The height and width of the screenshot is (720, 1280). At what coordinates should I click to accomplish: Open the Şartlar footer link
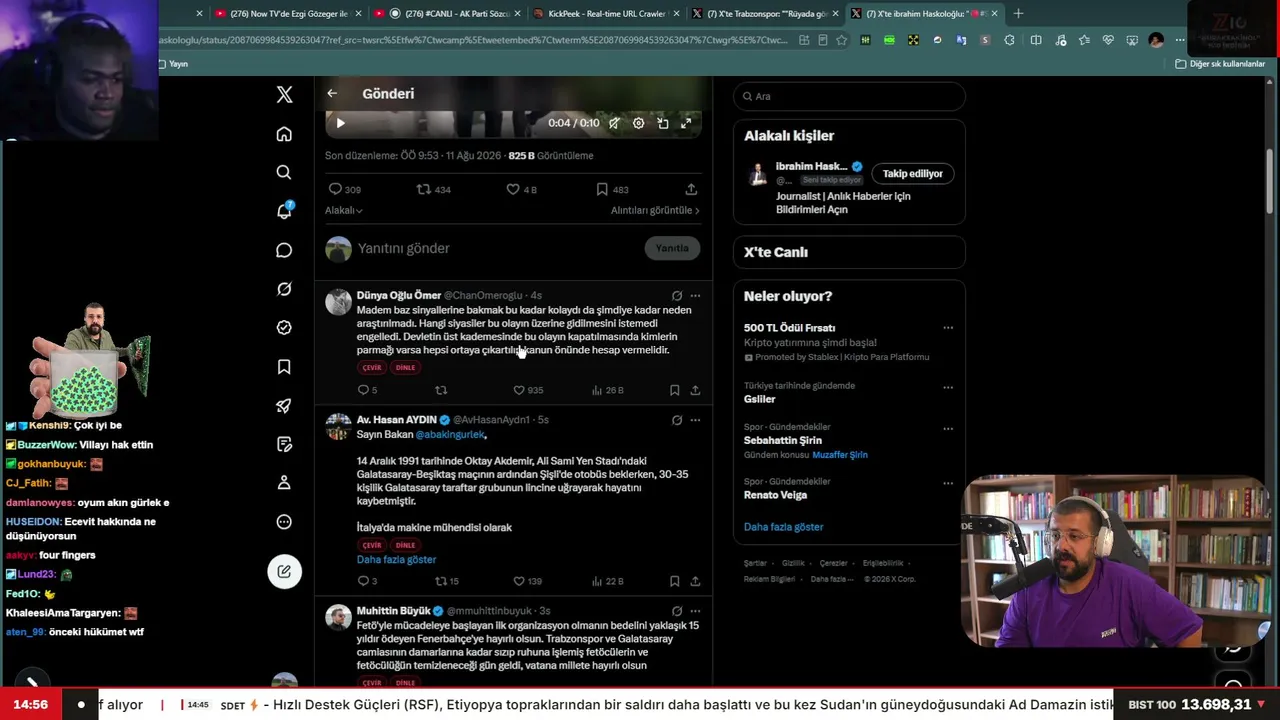[755, 563]
